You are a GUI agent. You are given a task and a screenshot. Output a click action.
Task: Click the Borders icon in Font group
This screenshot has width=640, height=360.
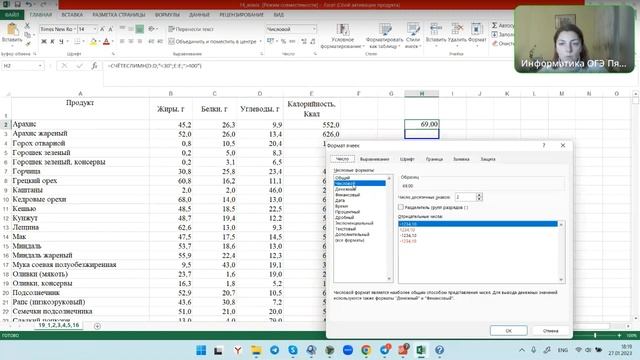(77, 41)
